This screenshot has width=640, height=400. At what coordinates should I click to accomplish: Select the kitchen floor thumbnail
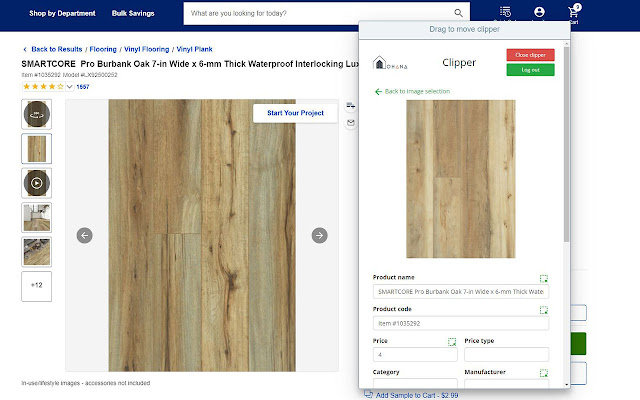click(x=37, y=252)
